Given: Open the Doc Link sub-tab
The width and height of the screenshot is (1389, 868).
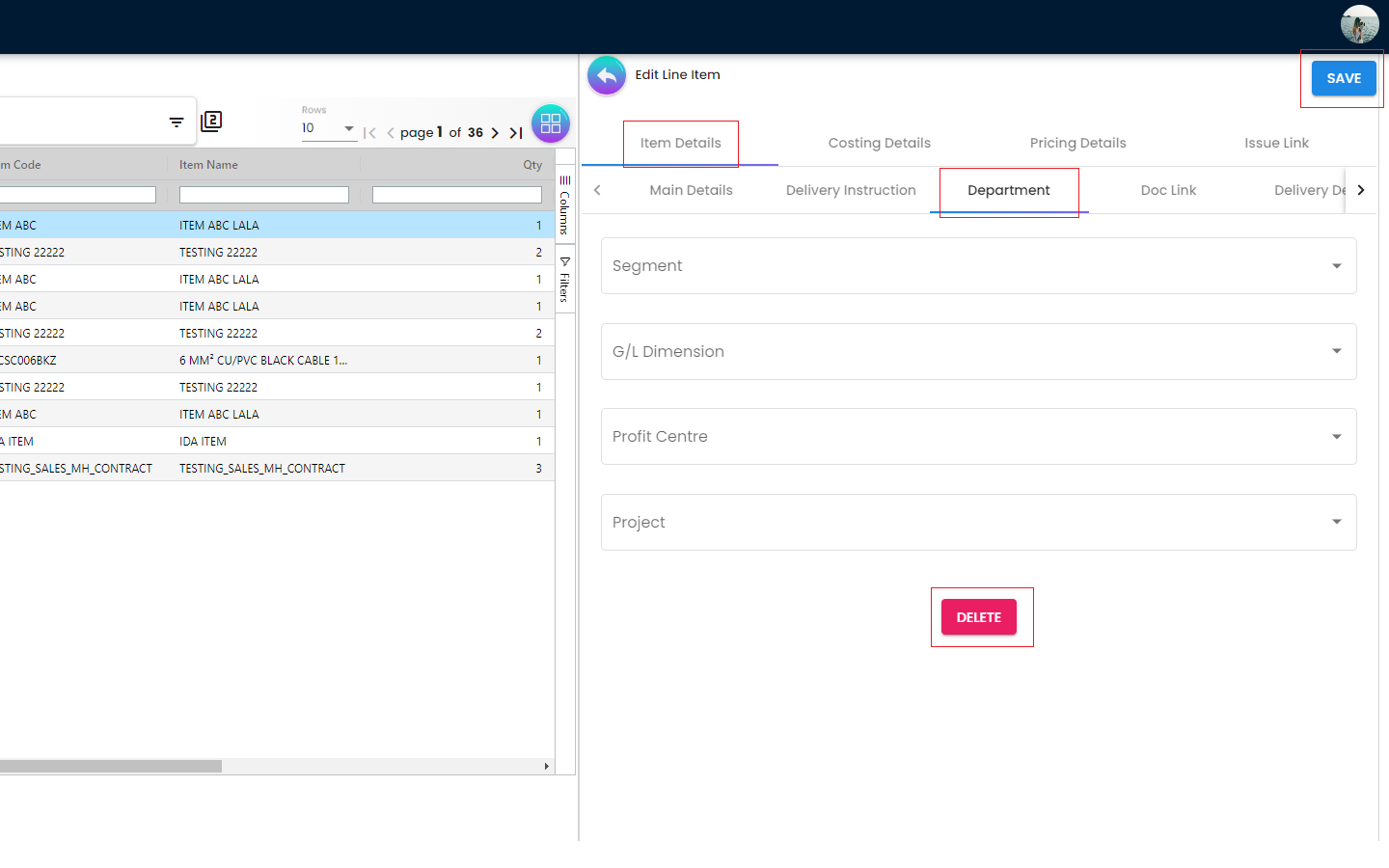Looking at the screenshot, I should [x=1168, y=190].
